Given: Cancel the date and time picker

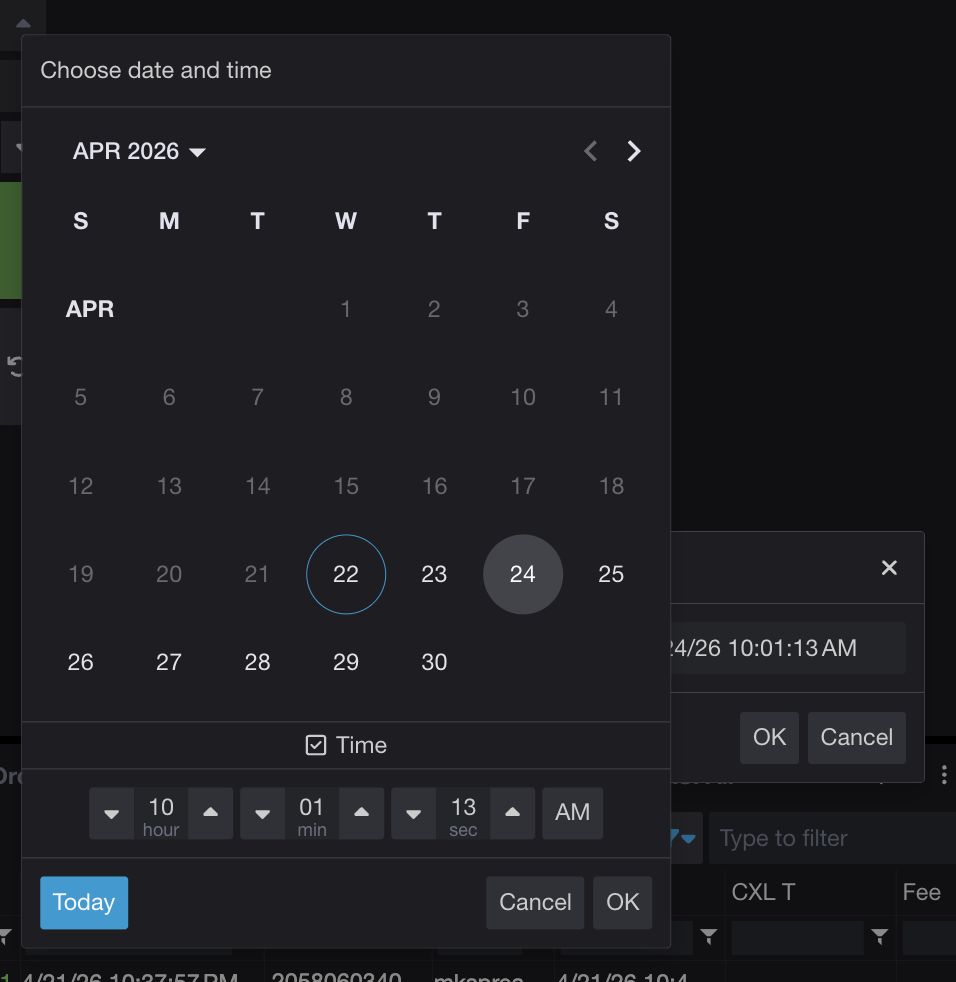Looking at the screenshot, I should pos(534,902).
